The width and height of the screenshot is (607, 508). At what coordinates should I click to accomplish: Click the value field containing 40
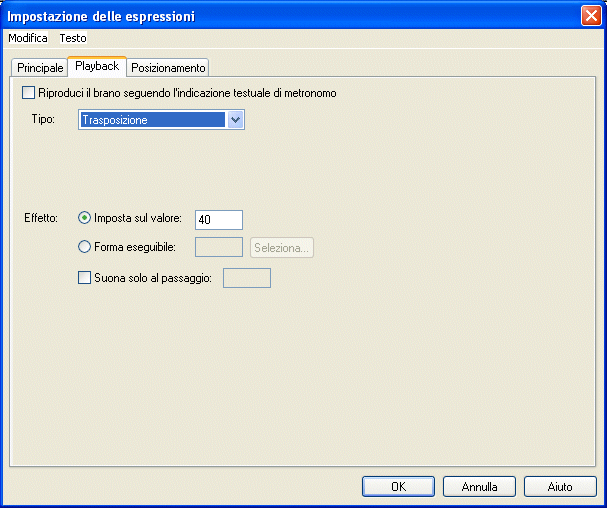pos(219,220)
